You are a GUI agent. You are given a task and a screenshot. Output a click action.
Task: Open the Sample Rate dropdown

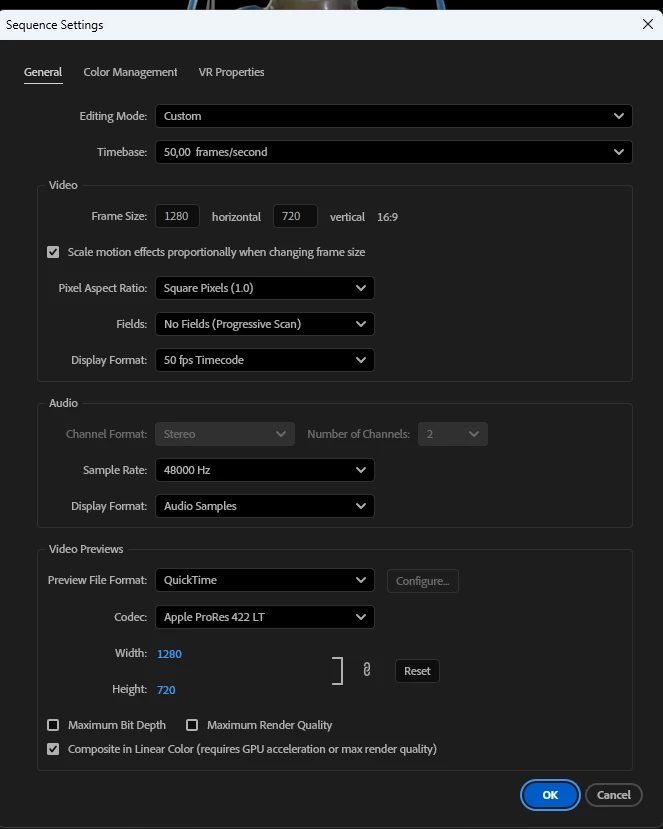(x=264, y=470)
